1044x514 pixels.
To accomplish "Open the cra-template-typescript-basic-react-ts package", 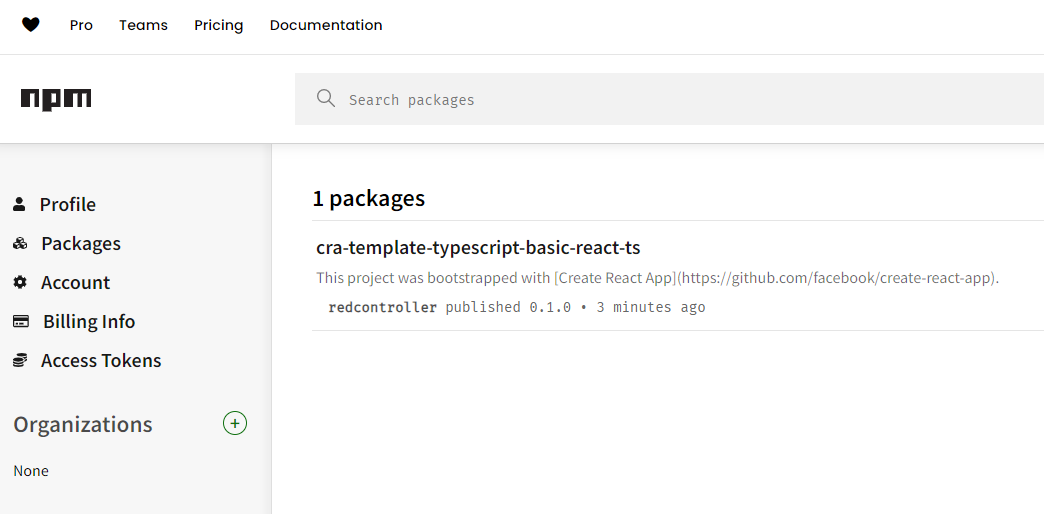I will 478,248.
